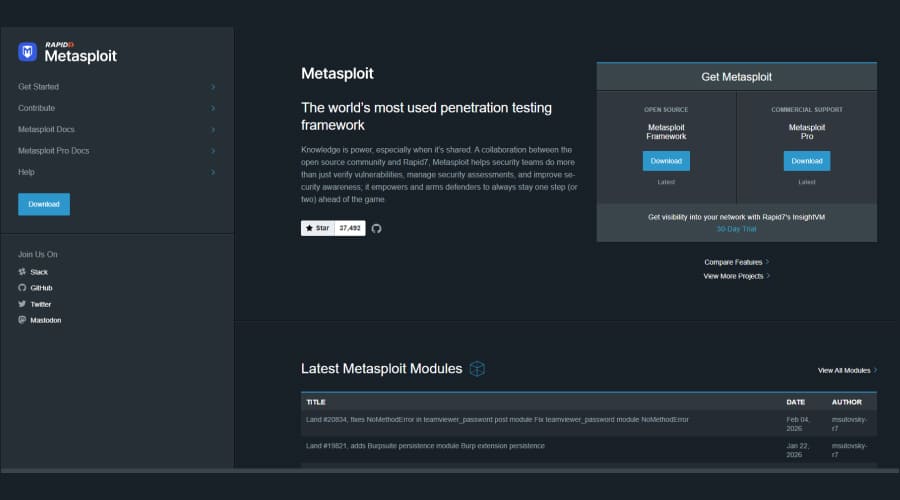Open the Twitter link text
900x500 pixels.
click(41, 304)
